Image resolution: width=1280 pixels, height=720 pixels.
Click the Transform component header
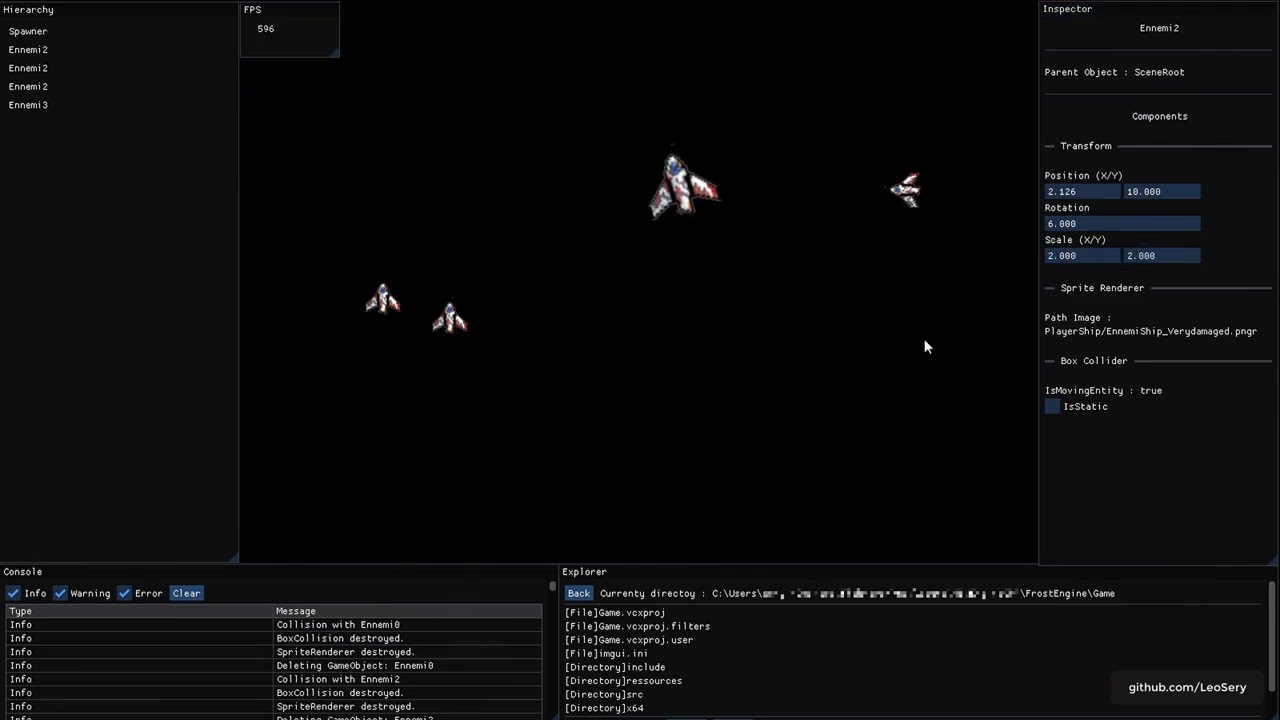pyautogui.click(x=1086, y=146)
